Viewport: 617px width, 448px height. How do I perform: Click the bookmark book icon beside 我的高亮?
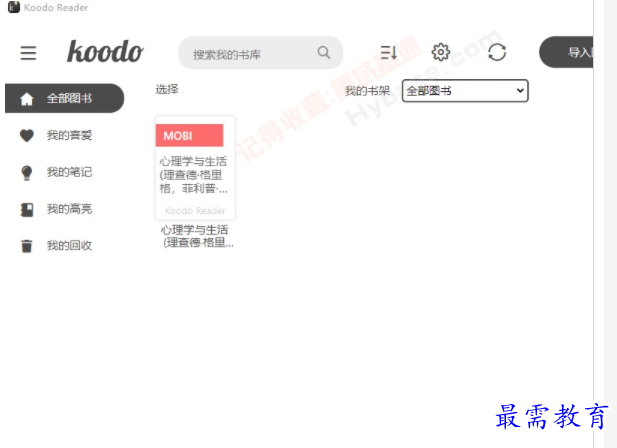click(27, 210)
